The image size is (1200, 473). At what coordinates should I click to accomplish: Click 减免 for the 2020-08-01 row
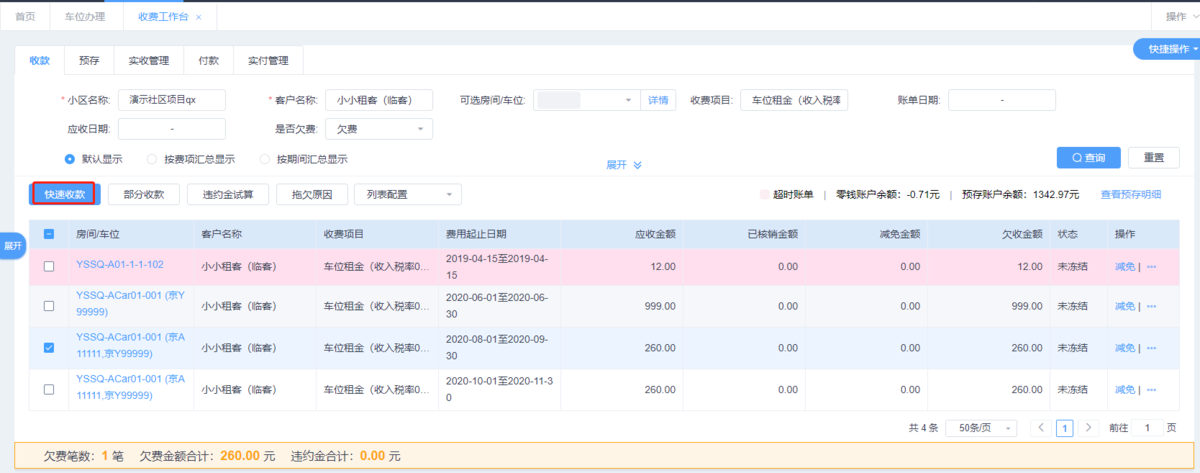coord(1125,348)
